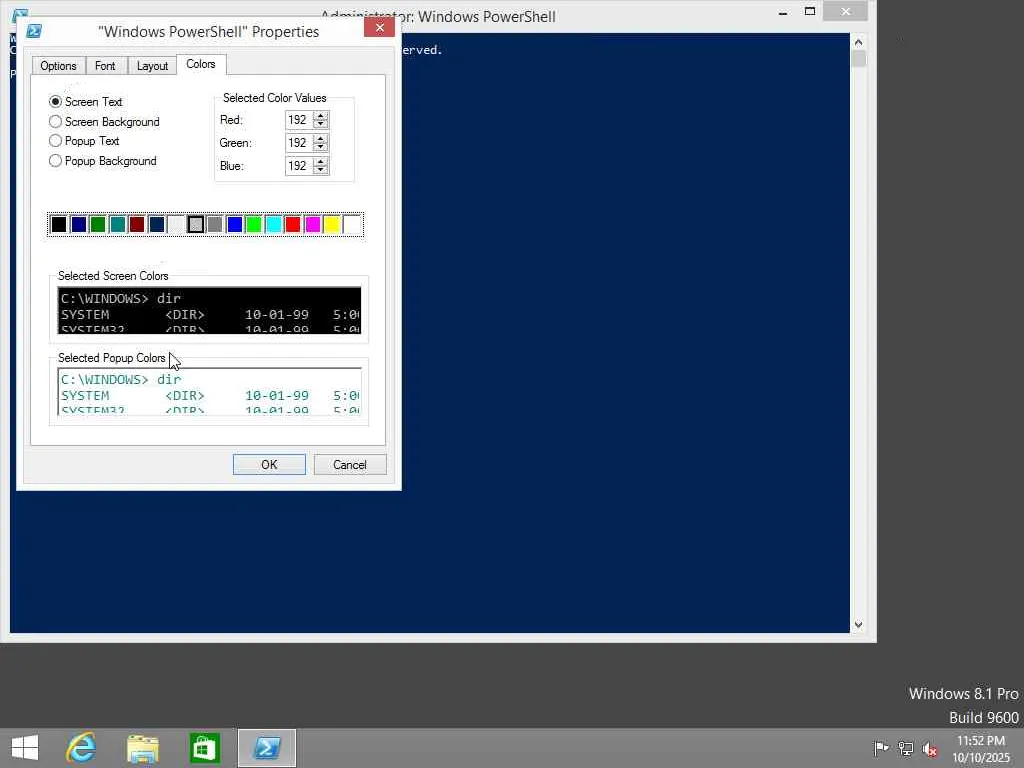Click the PowerShell window scrollbar up arrow
This screenshot has width=1024, height=768.
(858, 42)
